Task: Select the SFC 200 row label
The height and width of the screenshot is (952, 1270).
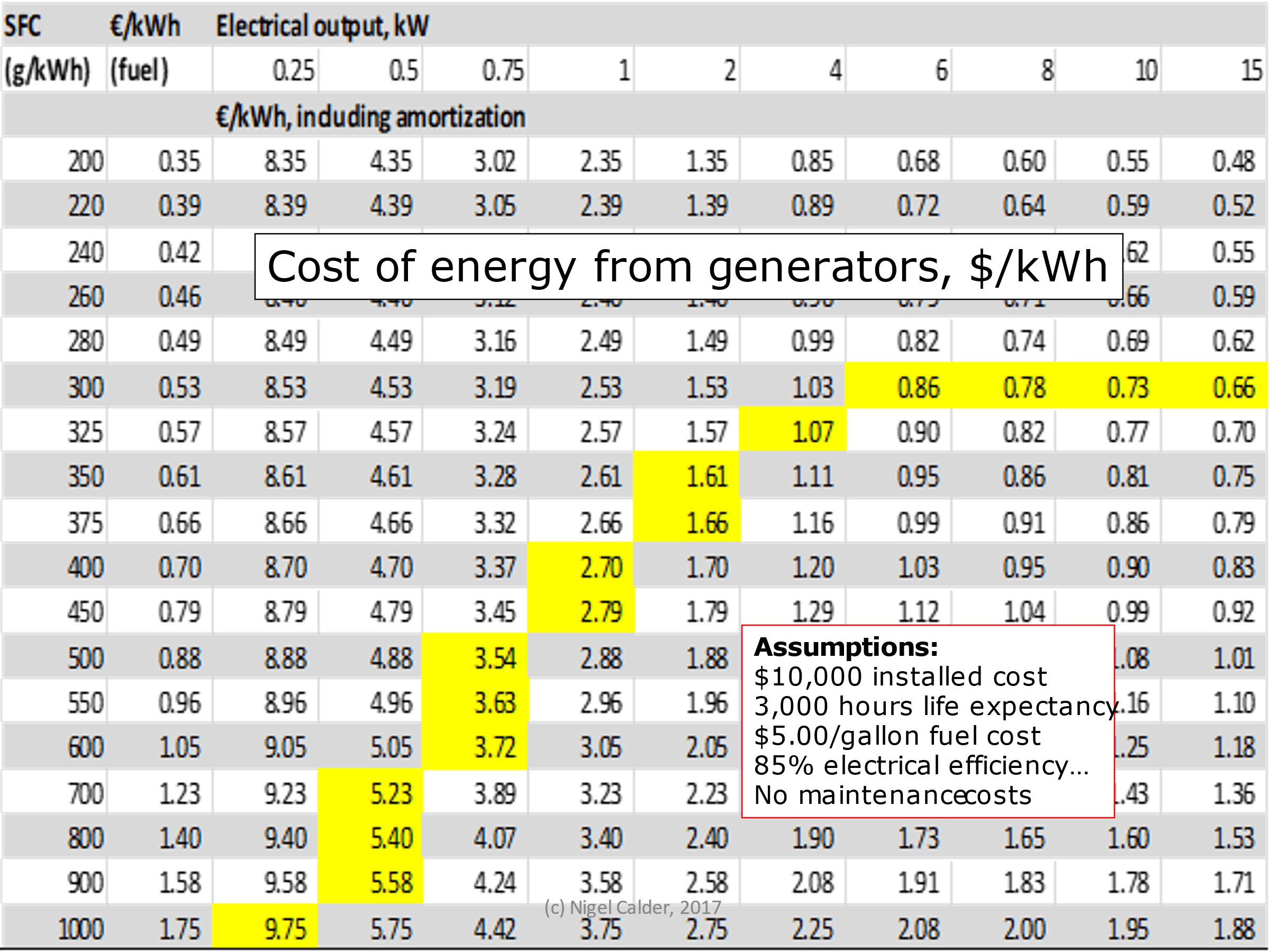Action: (x=86, y=161)
